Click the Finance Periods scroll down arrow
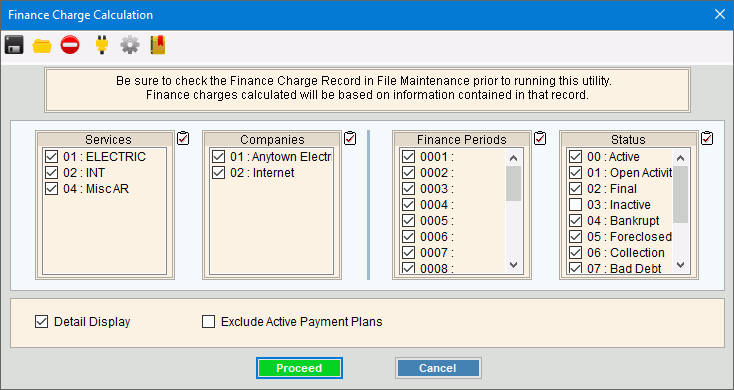The image size is (734, 390). coord(514,265)
